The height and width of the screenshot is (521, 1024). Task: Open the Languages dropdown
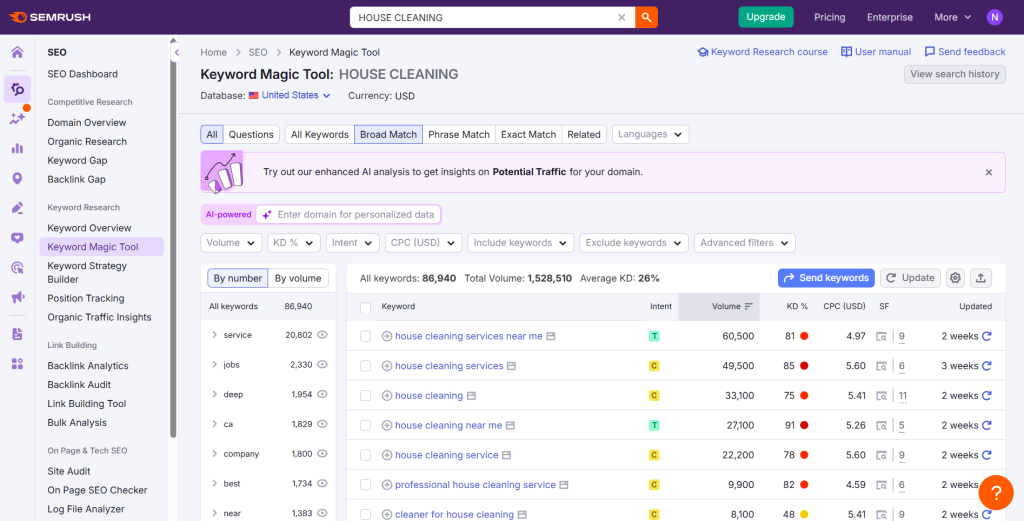click(650, 134)
